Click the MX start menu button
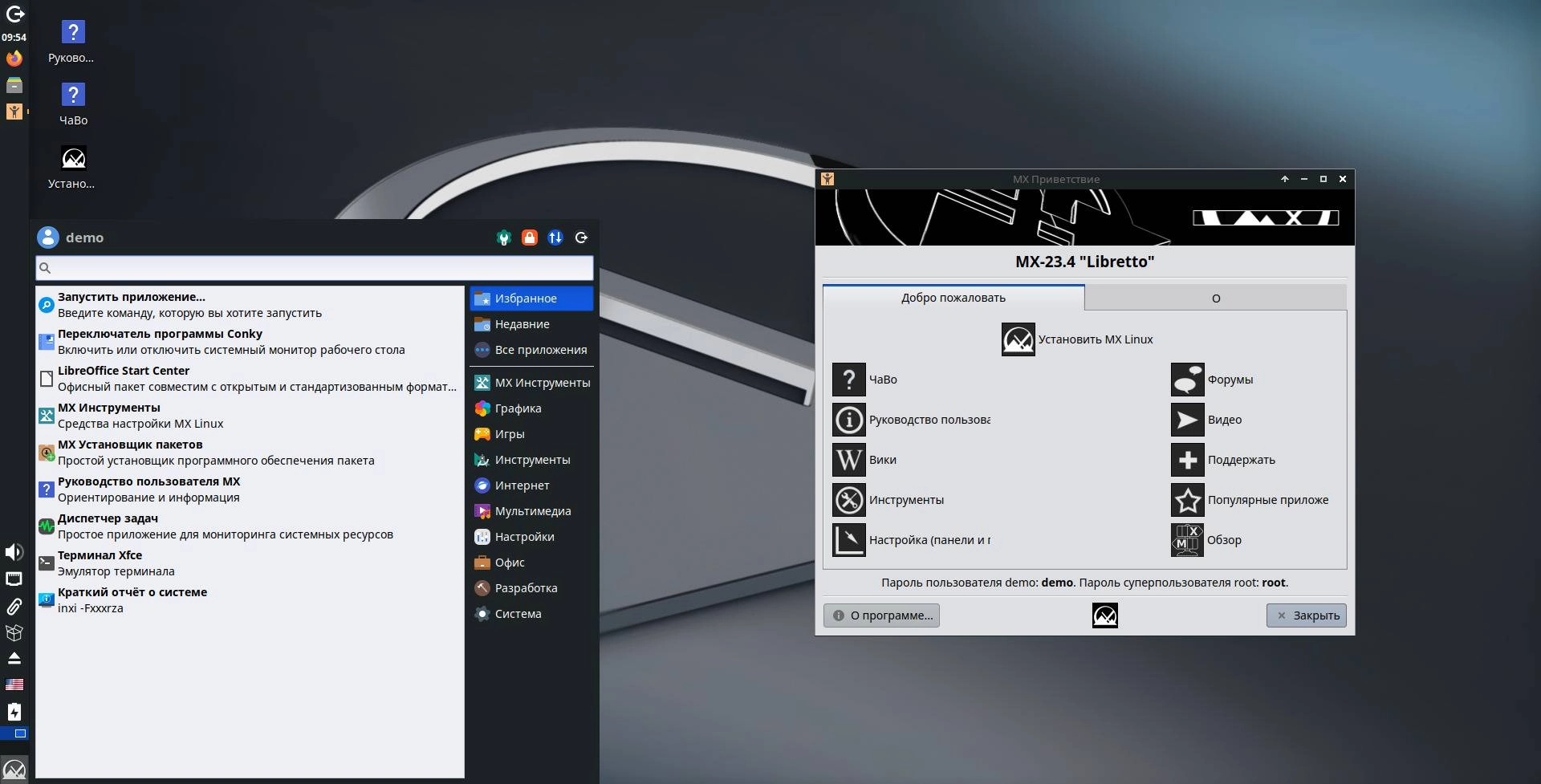This screenshot has height=784, width=1541. 14,770
